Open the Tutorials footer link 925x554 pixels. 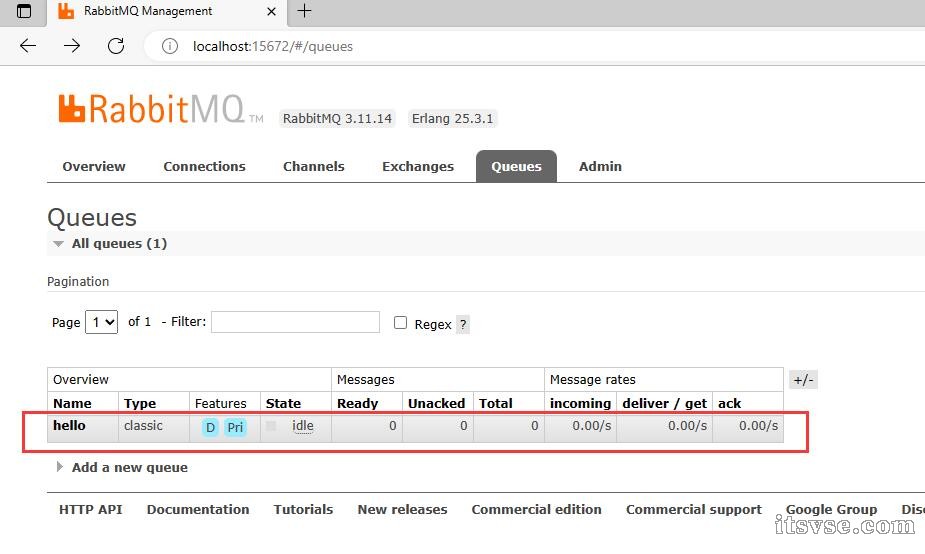click(x=303, y=509)
